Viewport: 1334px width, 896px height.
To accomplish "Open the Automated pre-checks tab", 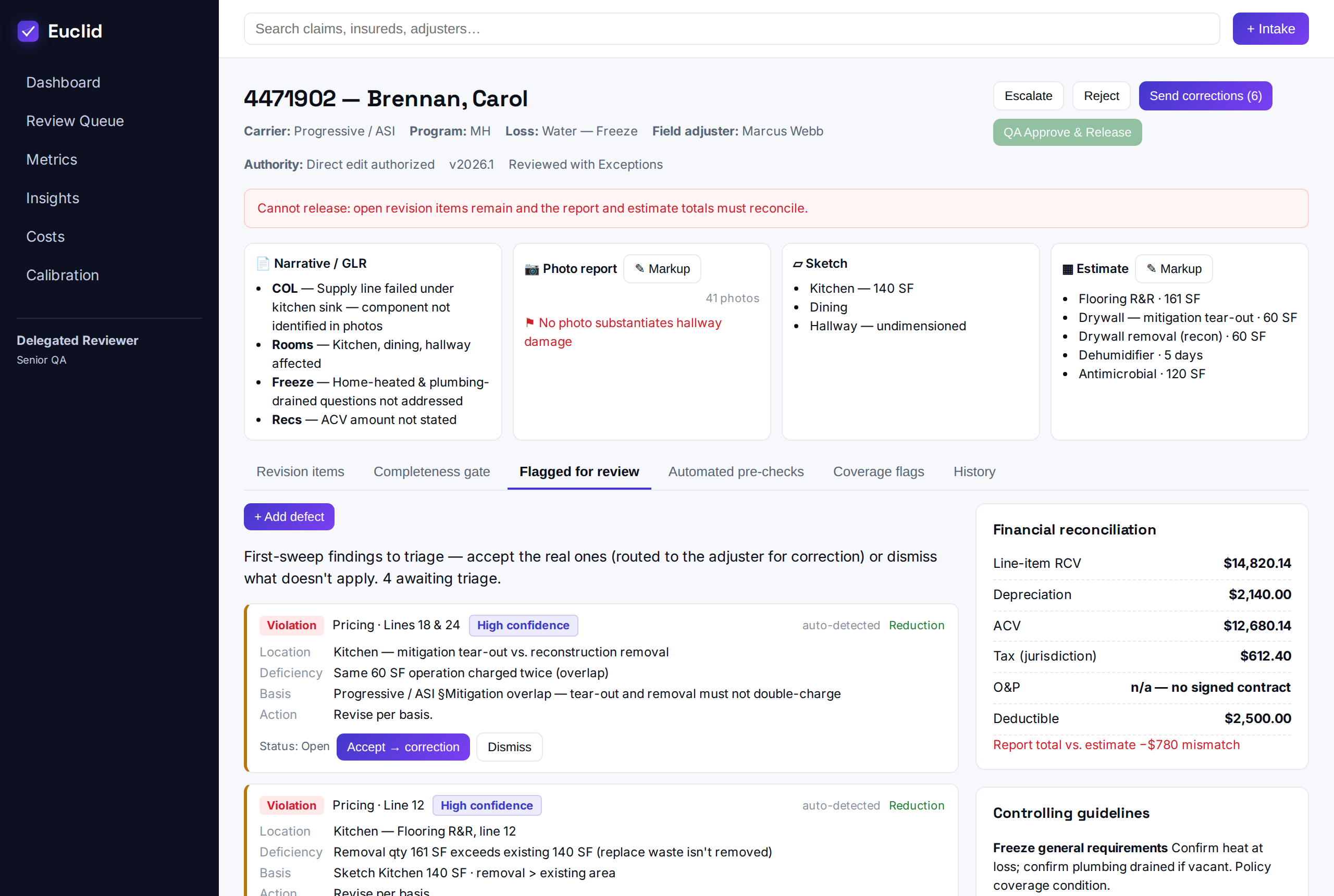I will click(x=736, y=471).
